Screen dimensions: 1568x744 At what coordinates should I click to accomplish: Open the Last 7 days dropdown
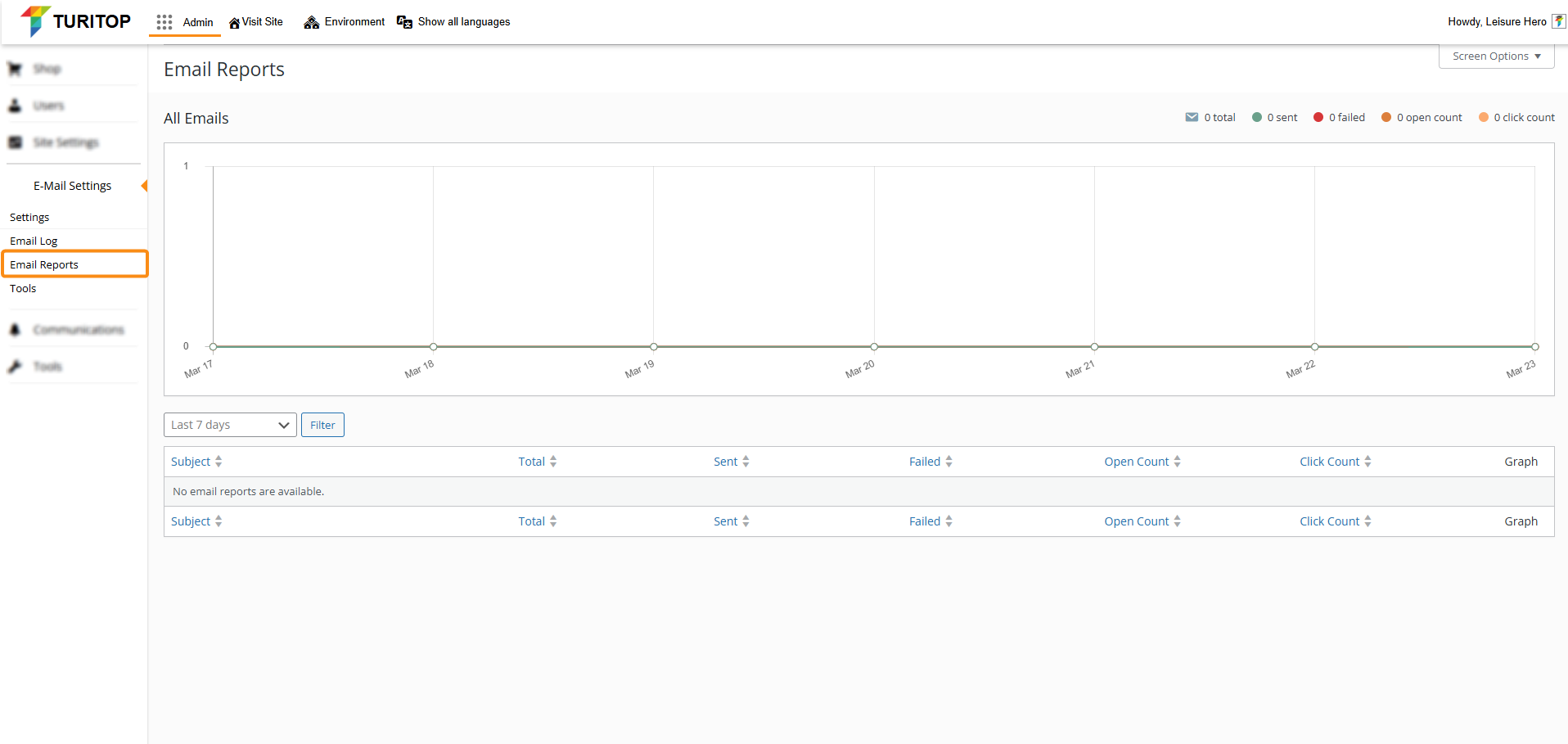point(230,425)
